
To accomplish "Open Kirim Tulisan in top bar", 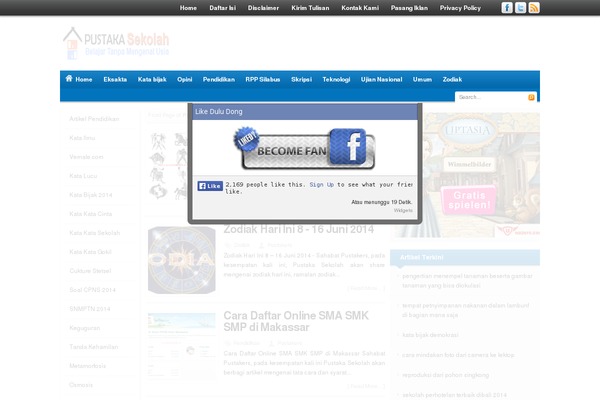I will coord(310,8).
